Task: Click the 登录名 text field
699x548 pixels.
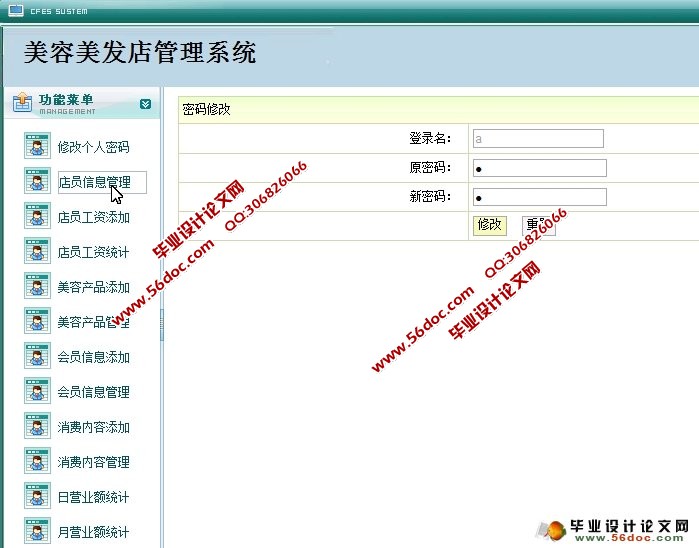Action: click(538, 139)
